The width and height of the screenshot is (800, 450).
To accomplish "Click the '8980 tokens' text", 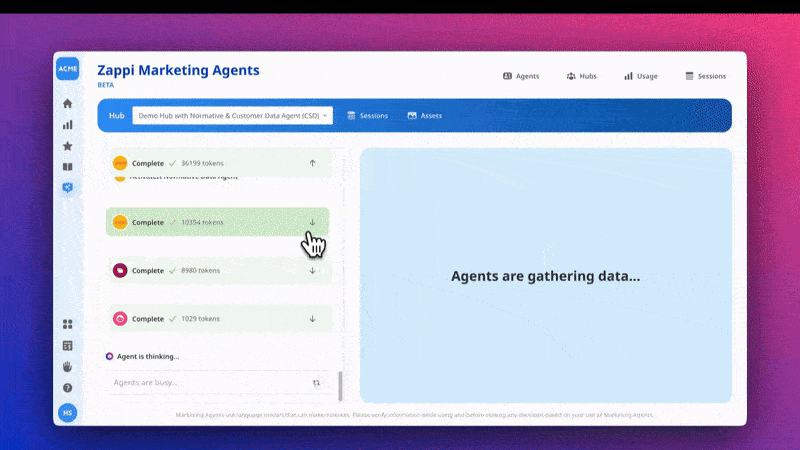I will click(x=201, y=270).
